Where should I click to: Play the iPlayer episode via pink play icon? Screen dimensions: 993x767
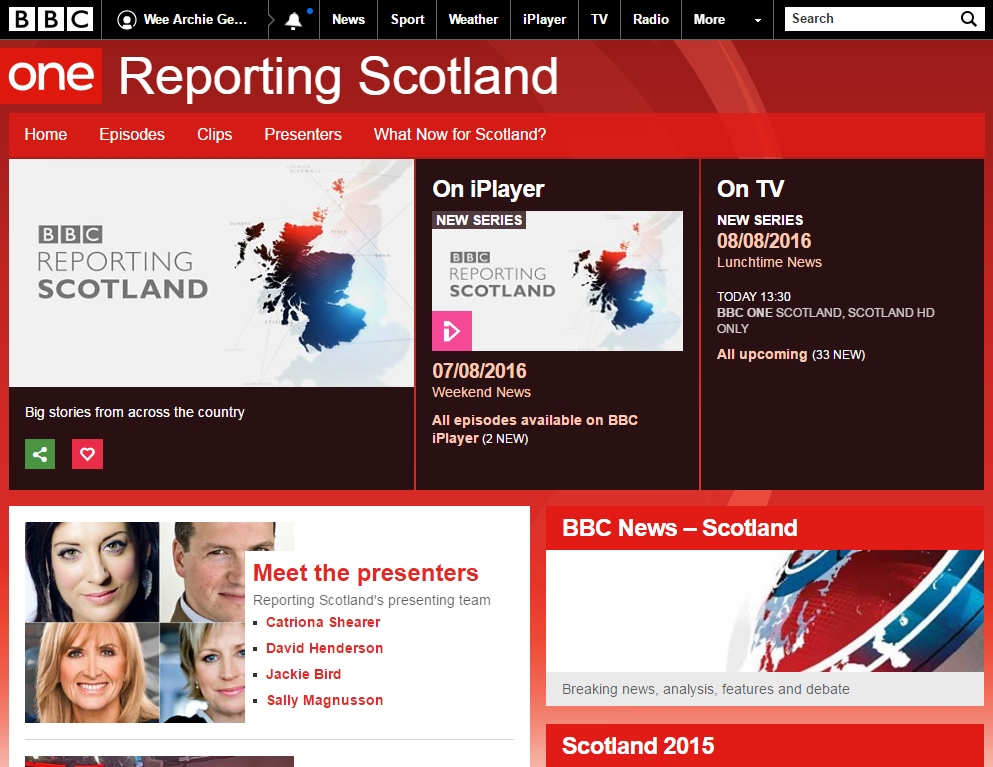pos(452,331)
